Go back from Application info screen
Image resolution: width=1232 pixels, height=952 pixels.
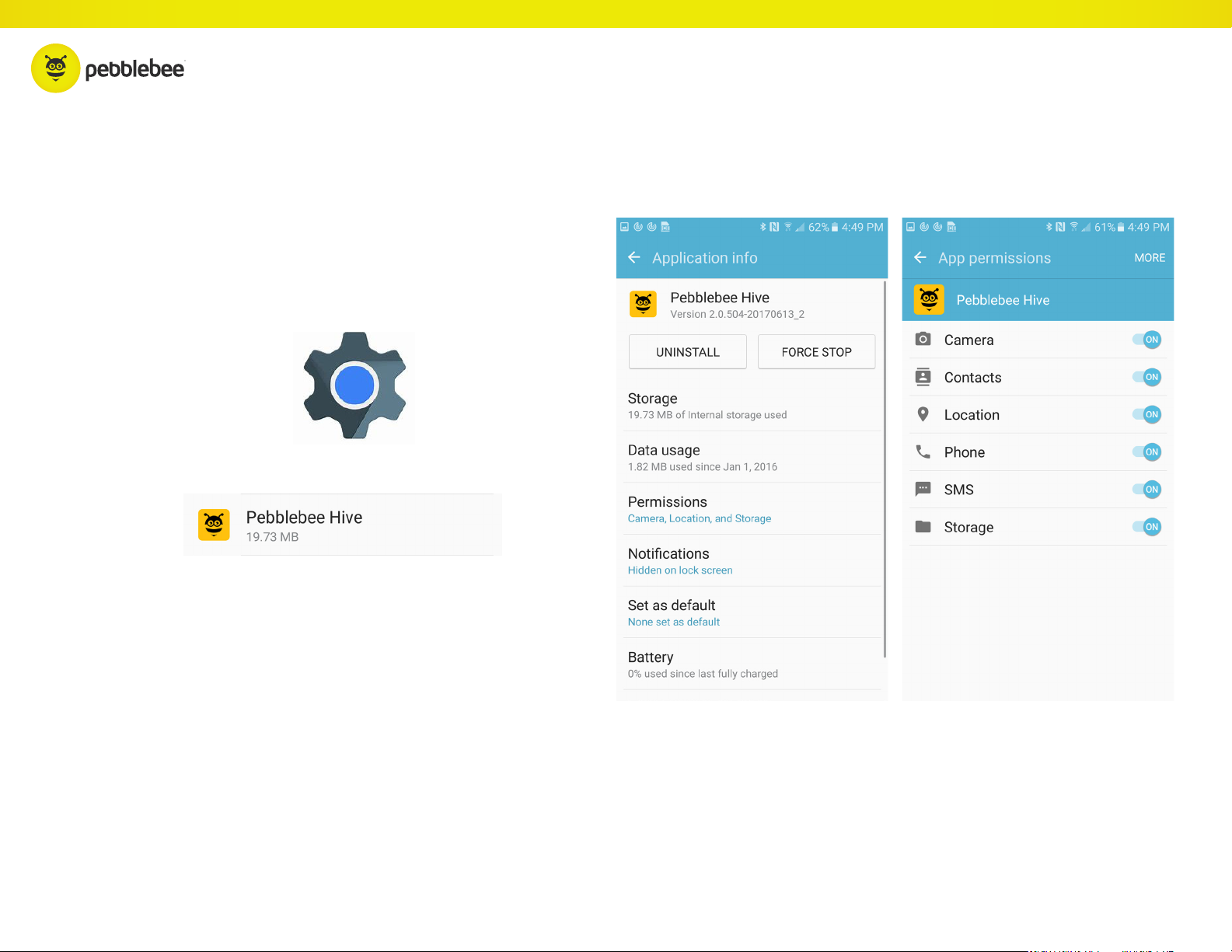tap(634, 257)
